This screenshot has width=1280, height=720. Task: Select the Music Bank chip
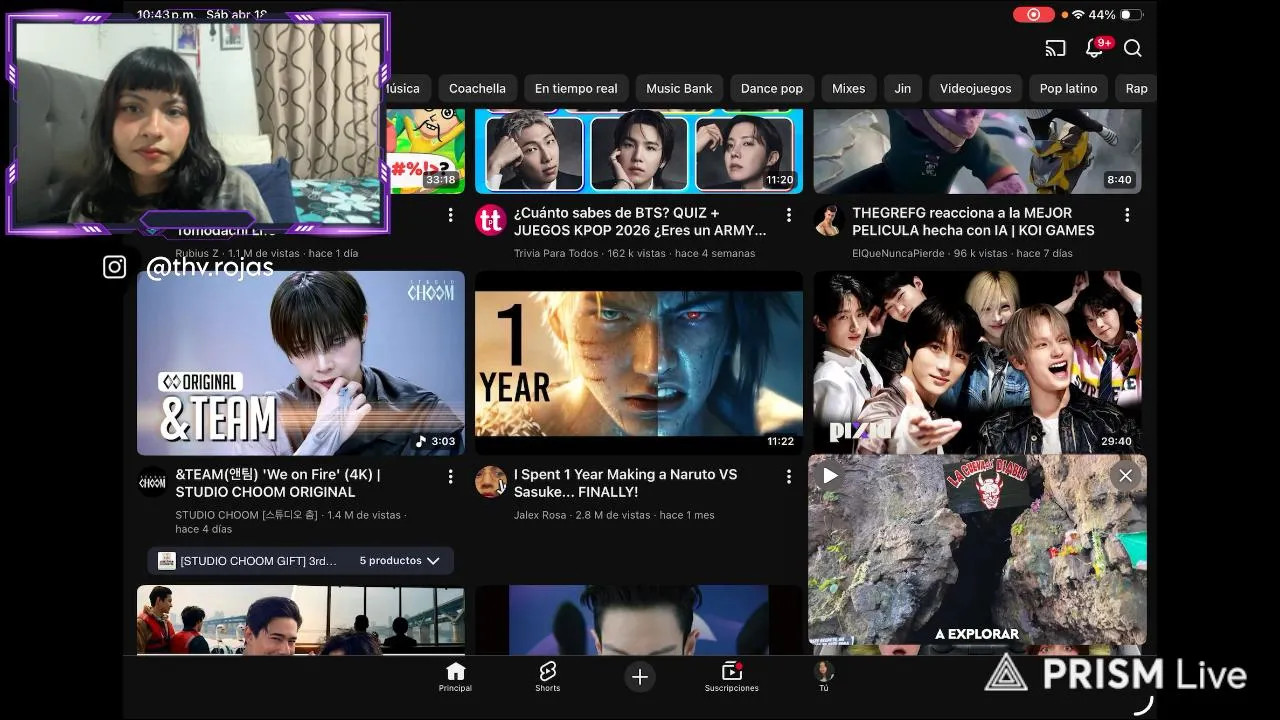[679, 88]
